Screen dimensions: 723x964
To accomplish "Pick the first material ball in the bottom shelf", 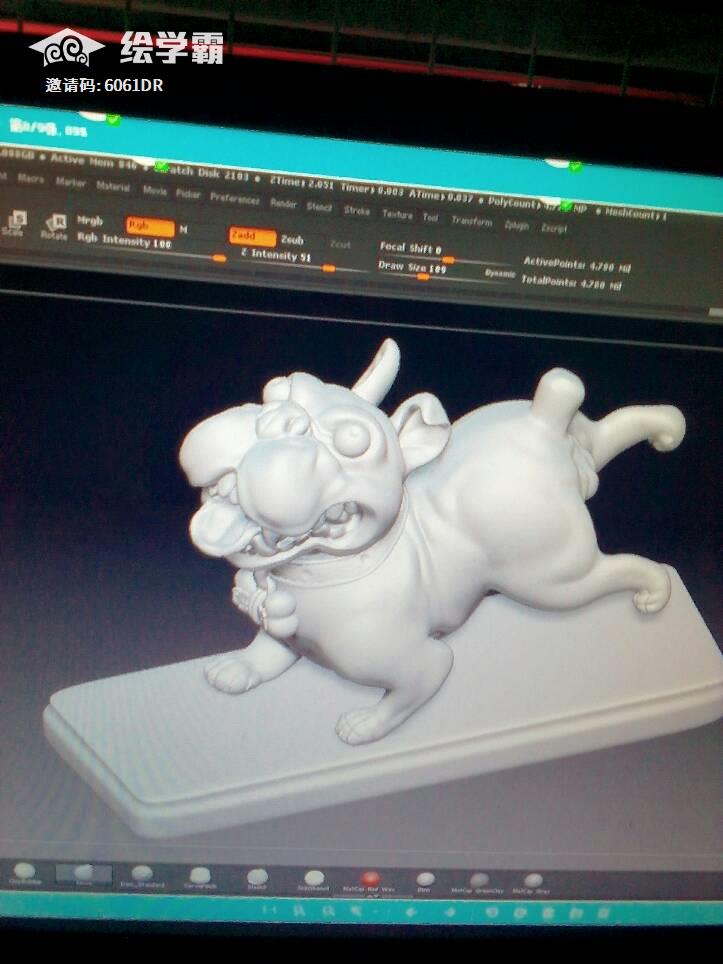I will [25, 873].
